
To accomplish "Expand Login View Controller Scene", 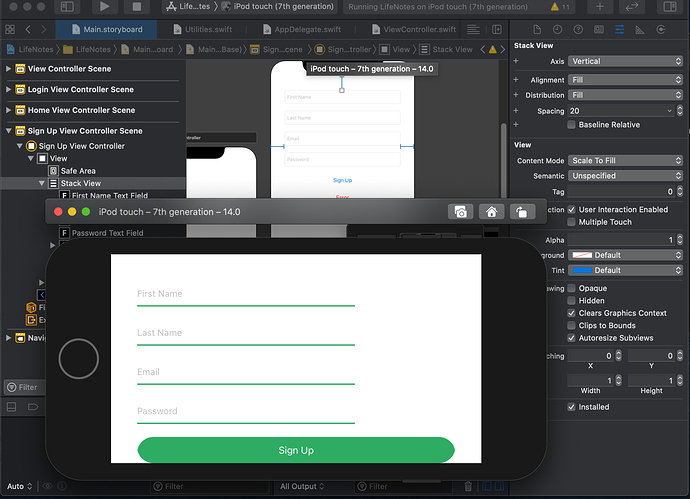I will [x=8, y=89].
